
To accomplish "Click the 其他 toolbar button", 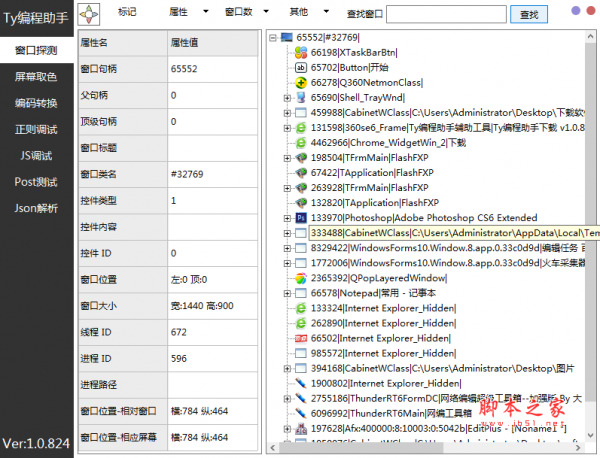I will click(x=299, y=12).
